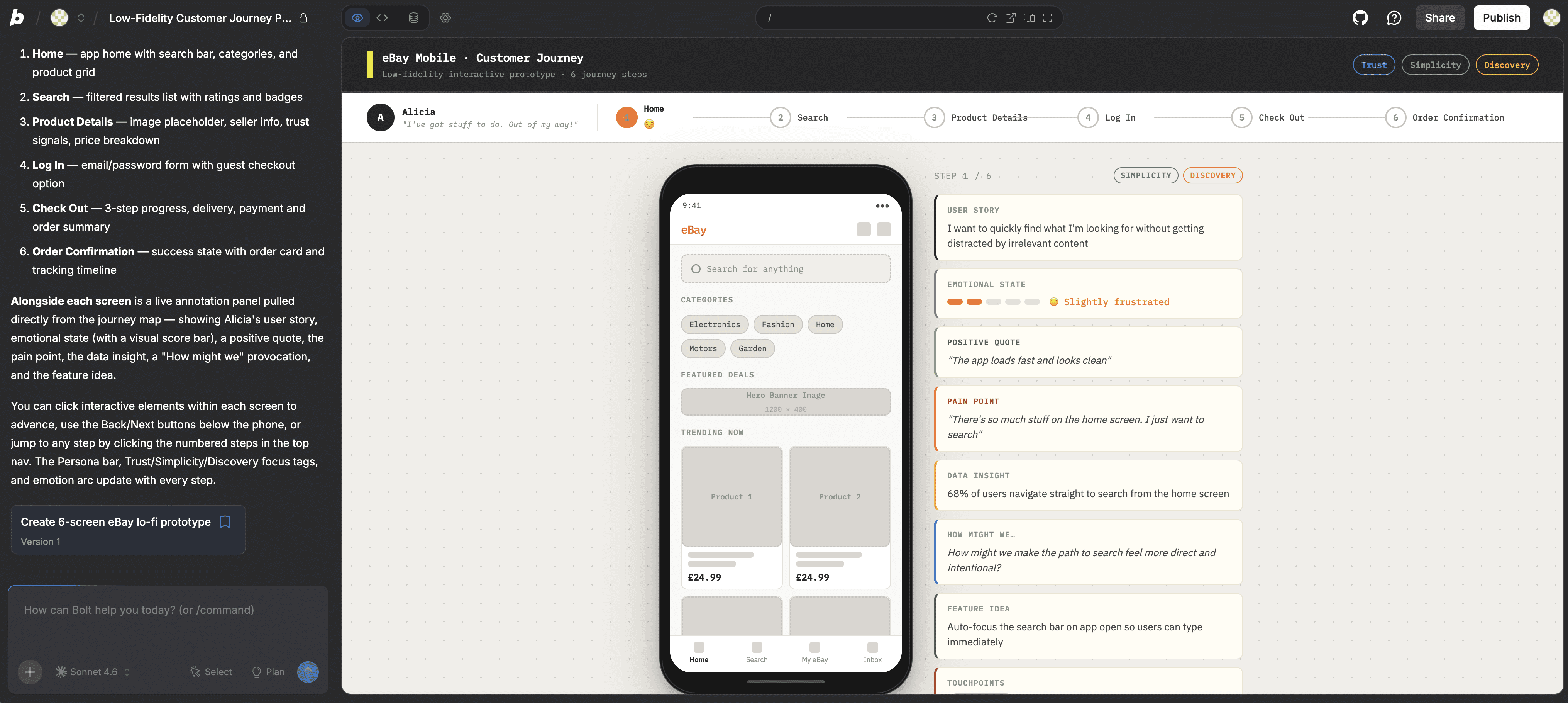Open preview in new tab icon
The height and width of the screenshot is (703, 1568).
[x=1011, y=18]
